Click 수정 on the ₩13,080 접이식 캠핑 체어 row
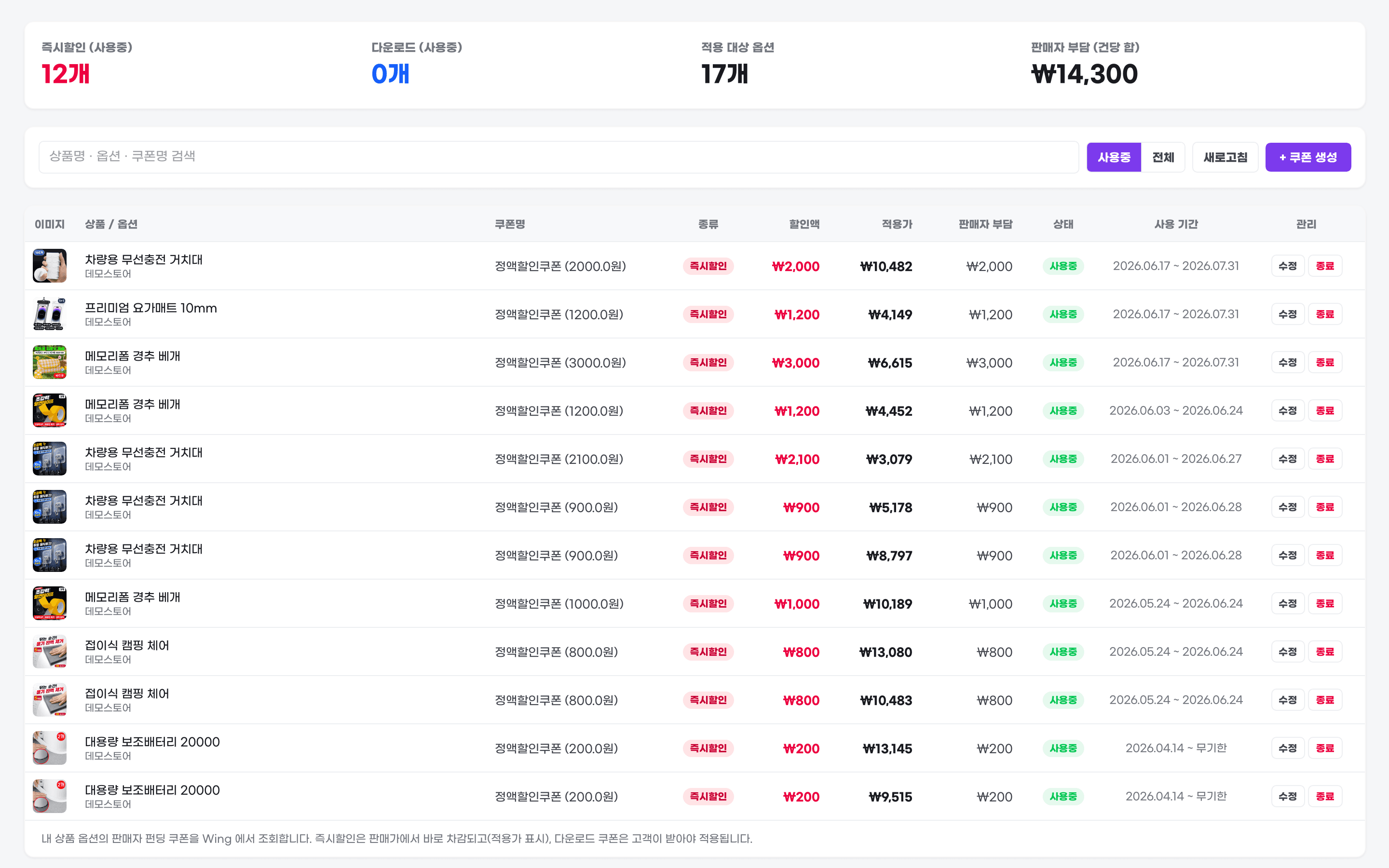This screenshot has height=868, width=1389. pyautogui.click(x=1287, y=651)
